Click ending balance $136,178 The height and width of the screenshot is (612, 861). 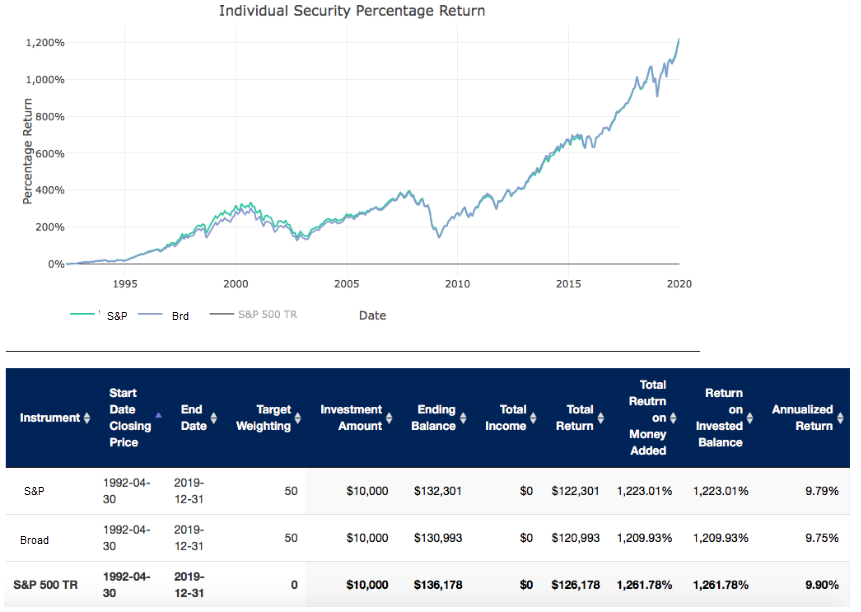438,585
